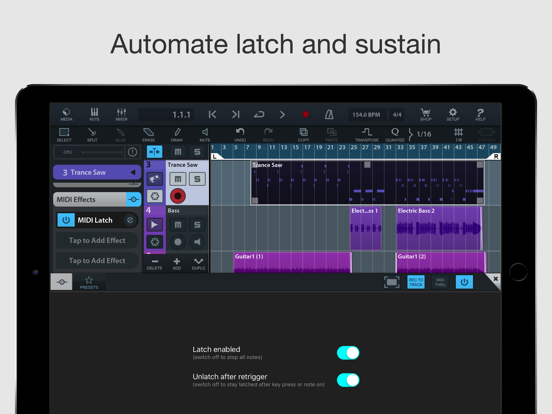Select the Guitar1 (1) clip
Image resolution: width=552 pixels, height=414 pixels.
click(x=293, y=263)
